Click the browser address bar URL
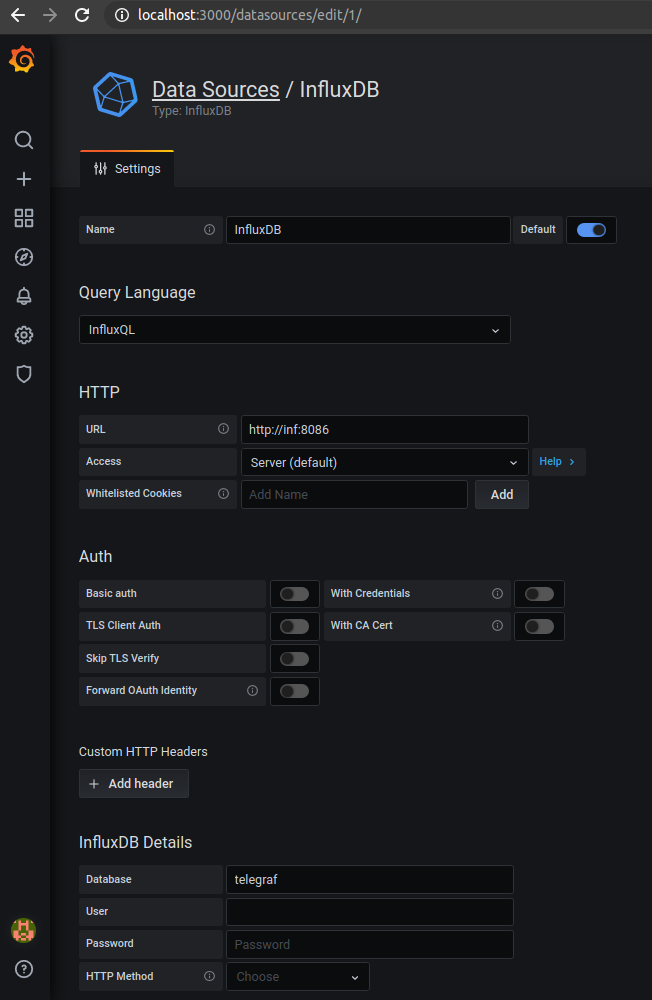This screenshot has width=652, height=1000. (249, 15)
